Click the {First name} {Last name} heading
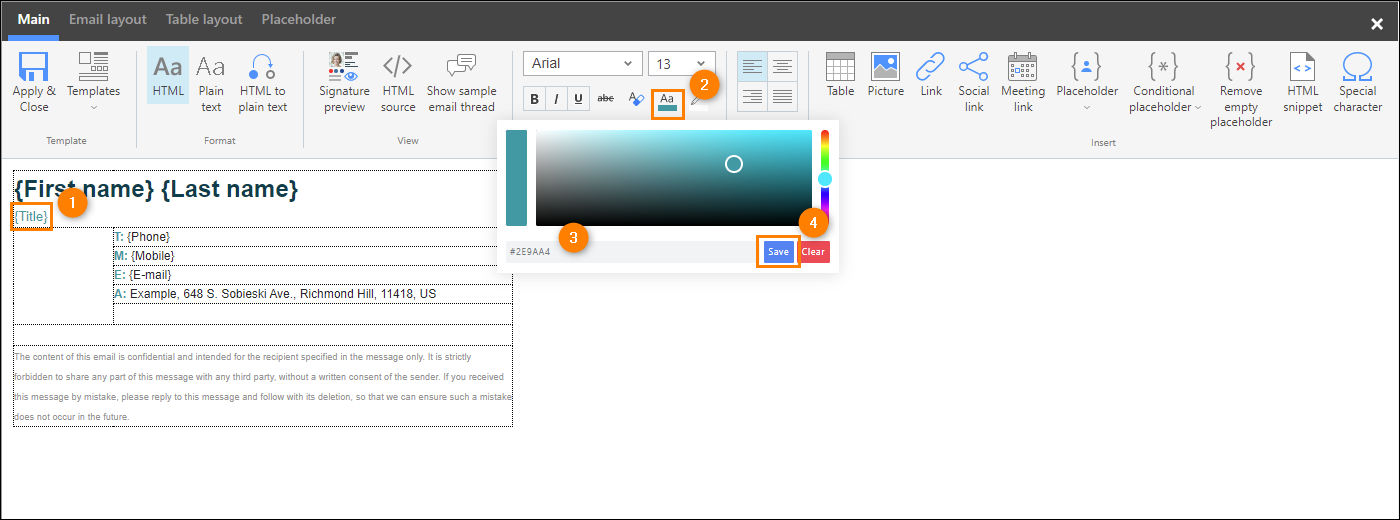This screenshot has width=1400, height=520. click(x=156, y=188)
